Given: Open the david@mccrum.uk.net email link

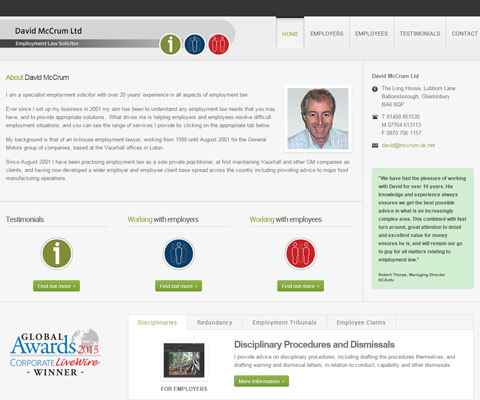Looking at the screenshot, I should pos(408,145).
